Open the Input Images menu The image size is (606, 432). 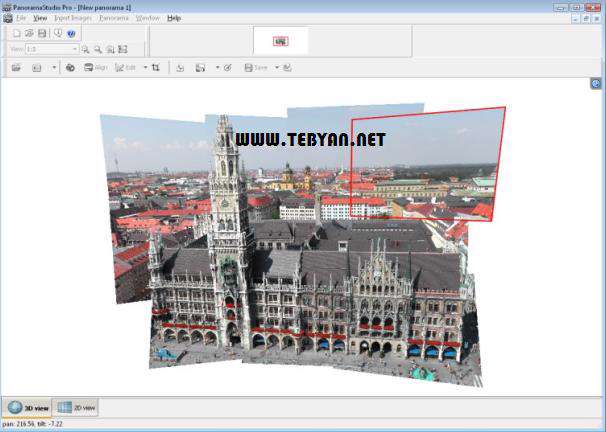[x=73, y=18]
